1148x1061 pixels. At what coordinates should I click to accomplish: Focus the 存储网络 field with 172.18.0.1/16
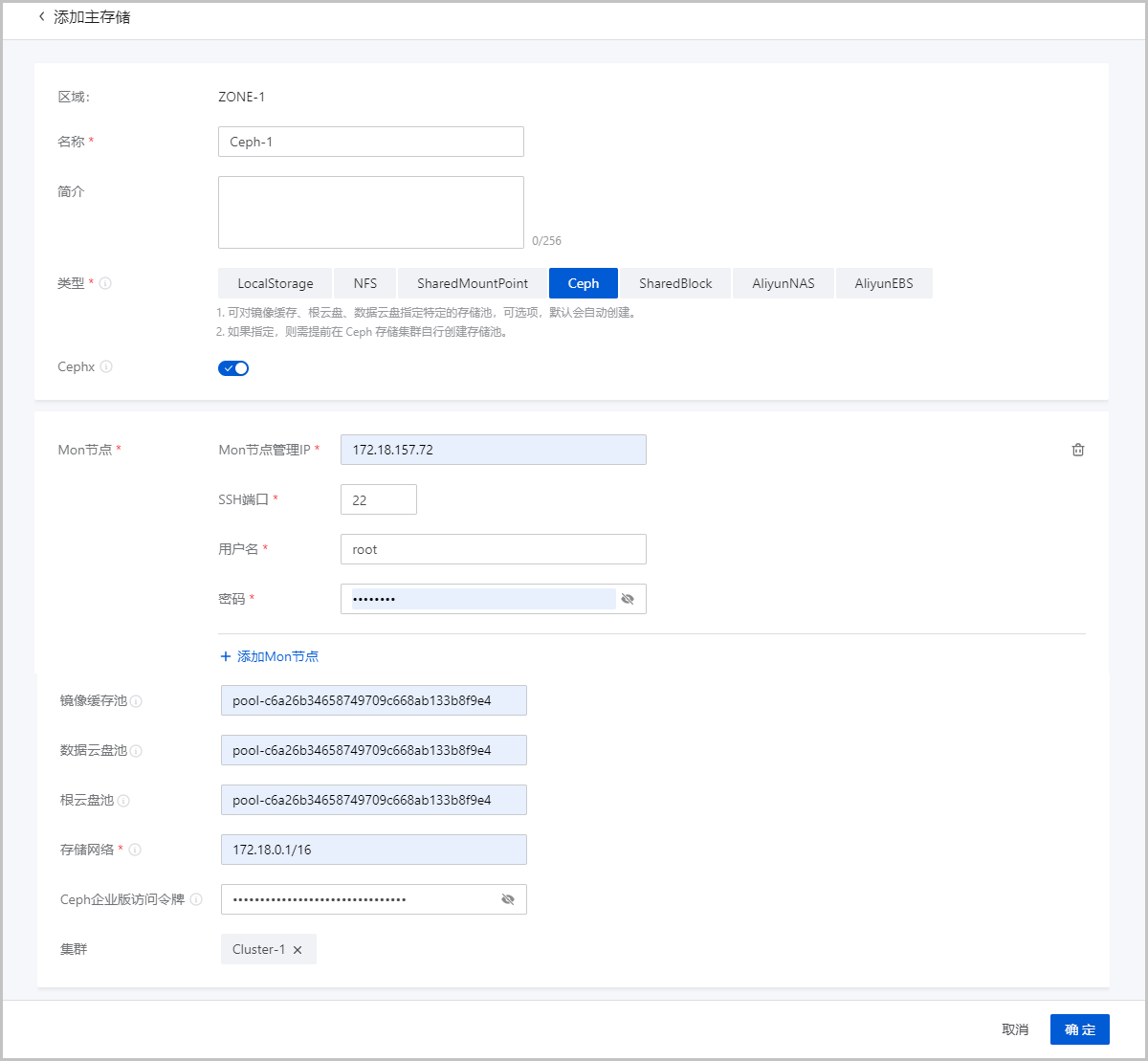point(374,850)
